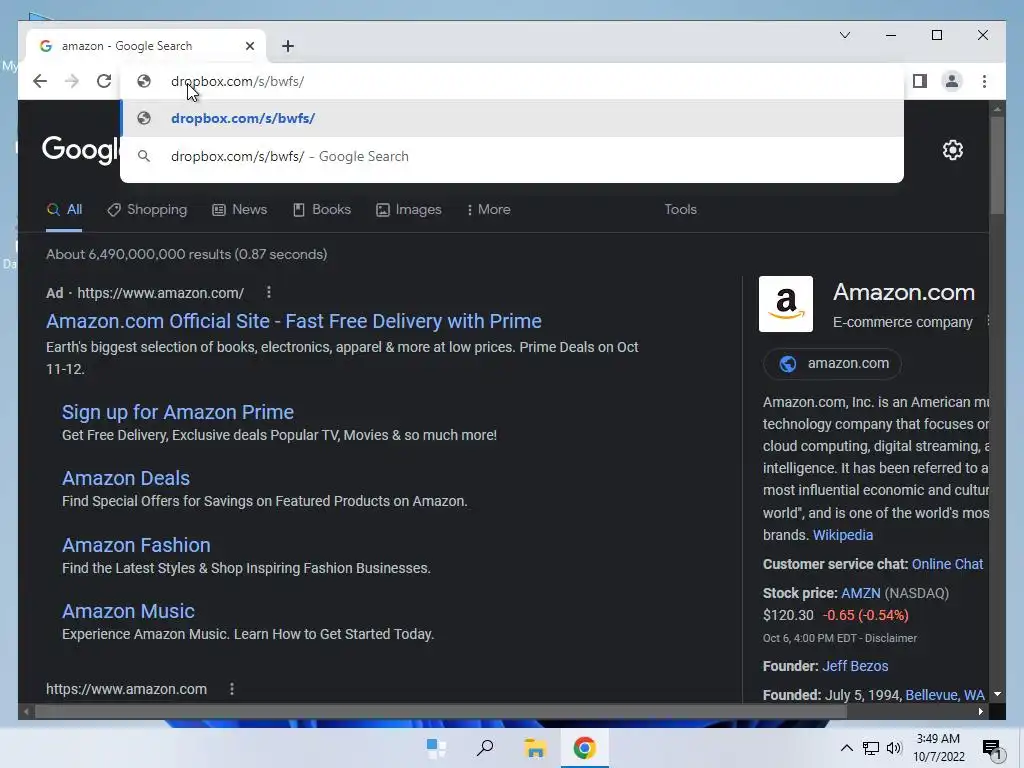Switch to the News tab
This screenshot has height=768, width=1024.
[x=239, y=210]
